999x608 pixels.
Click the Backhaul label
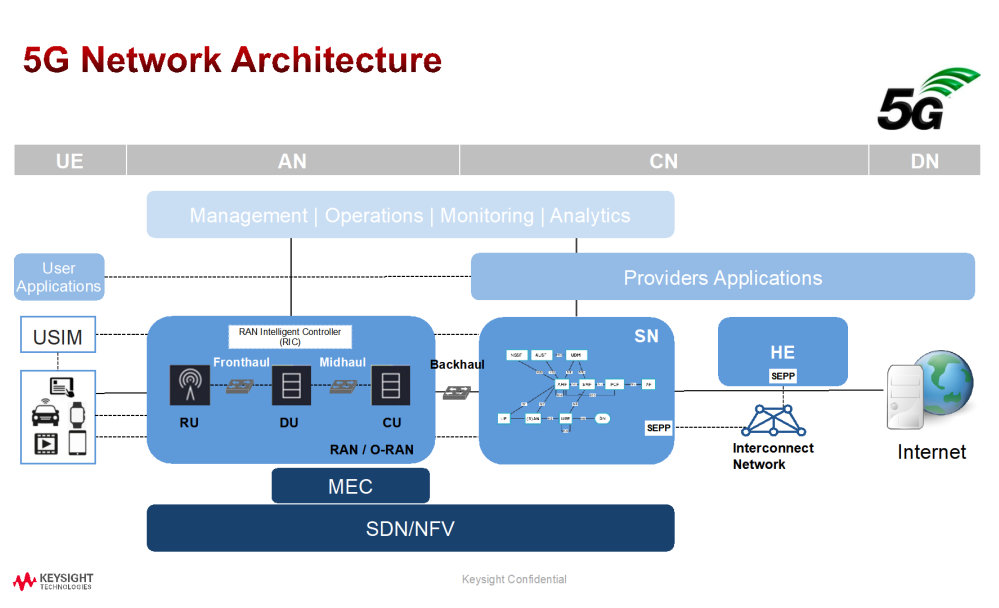pos(457,365)
